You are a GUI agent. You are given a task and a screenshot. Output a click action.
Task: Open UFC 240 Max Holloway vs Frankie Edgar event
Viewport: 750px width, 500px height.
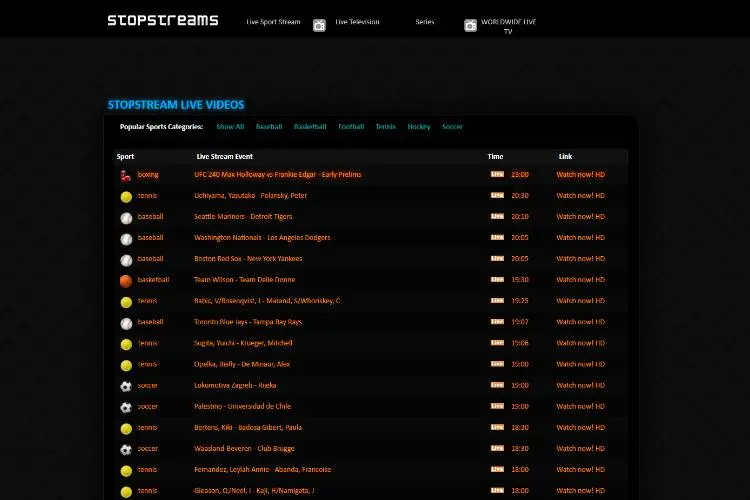(277, 175)
